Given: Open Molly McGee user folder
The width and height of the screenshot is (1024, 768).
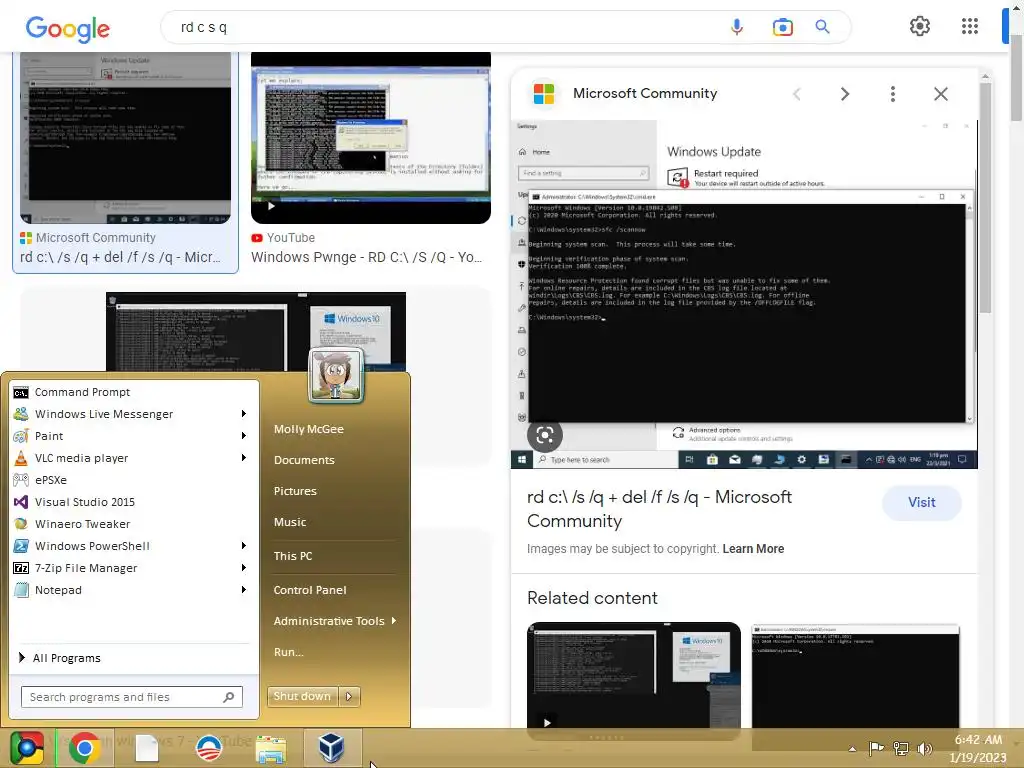Looking at the screenshot, I should (x=309, y=429).
